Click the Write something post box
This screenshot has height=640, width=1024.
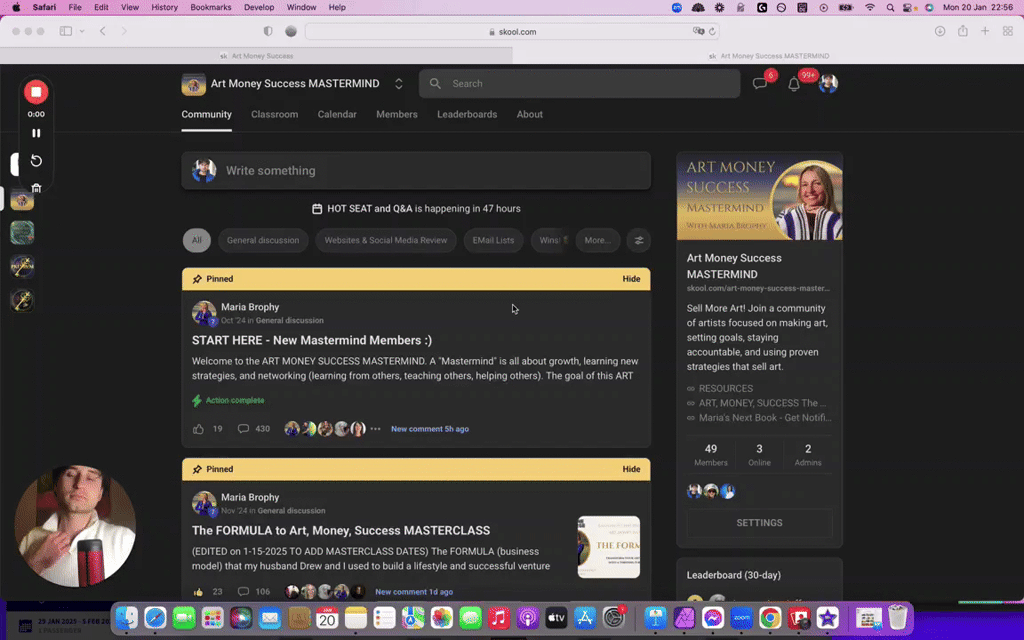(x=416, y=170)
